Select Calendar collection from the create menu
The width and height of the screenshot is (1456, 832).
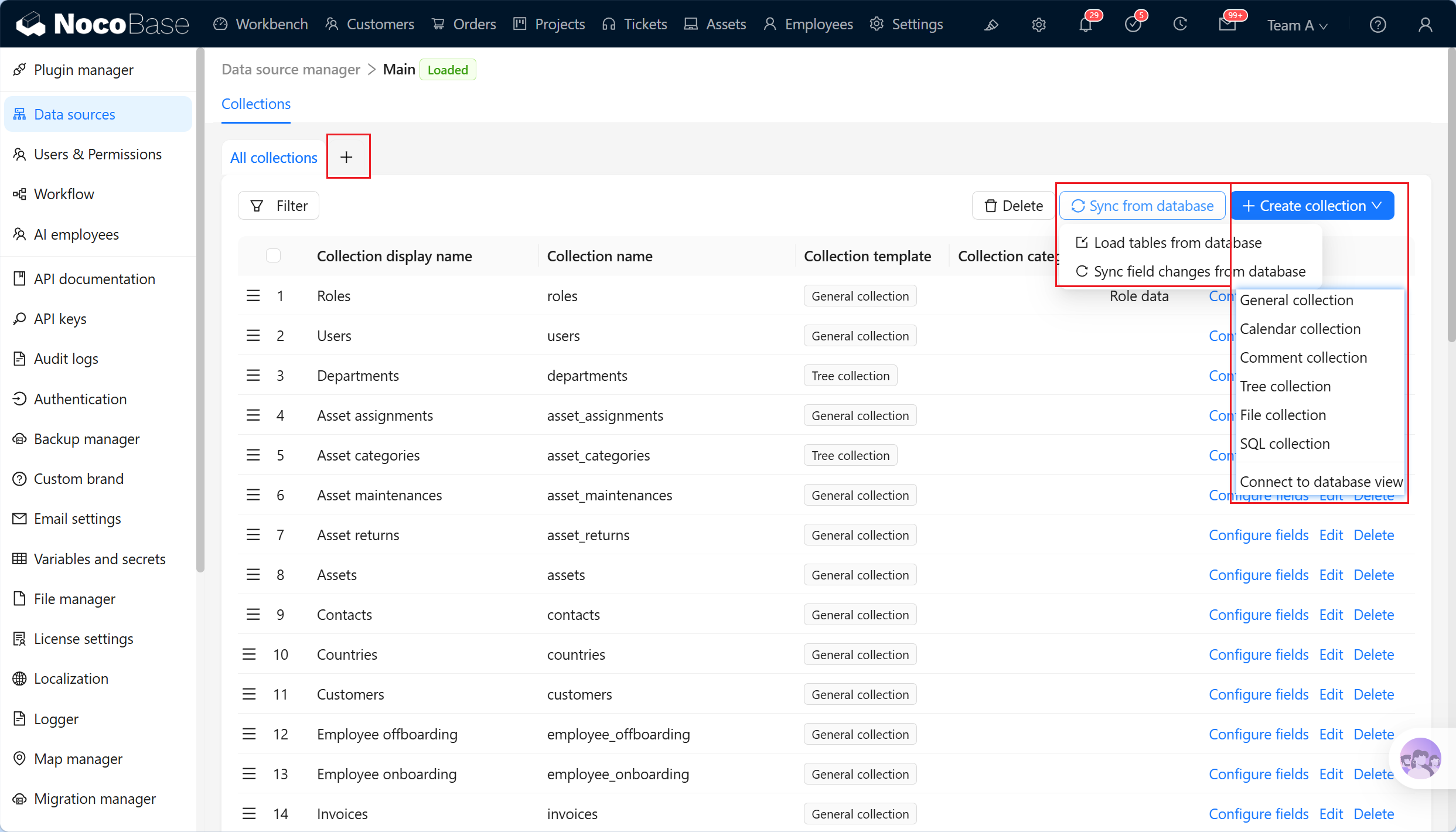tap(1300, 329)
